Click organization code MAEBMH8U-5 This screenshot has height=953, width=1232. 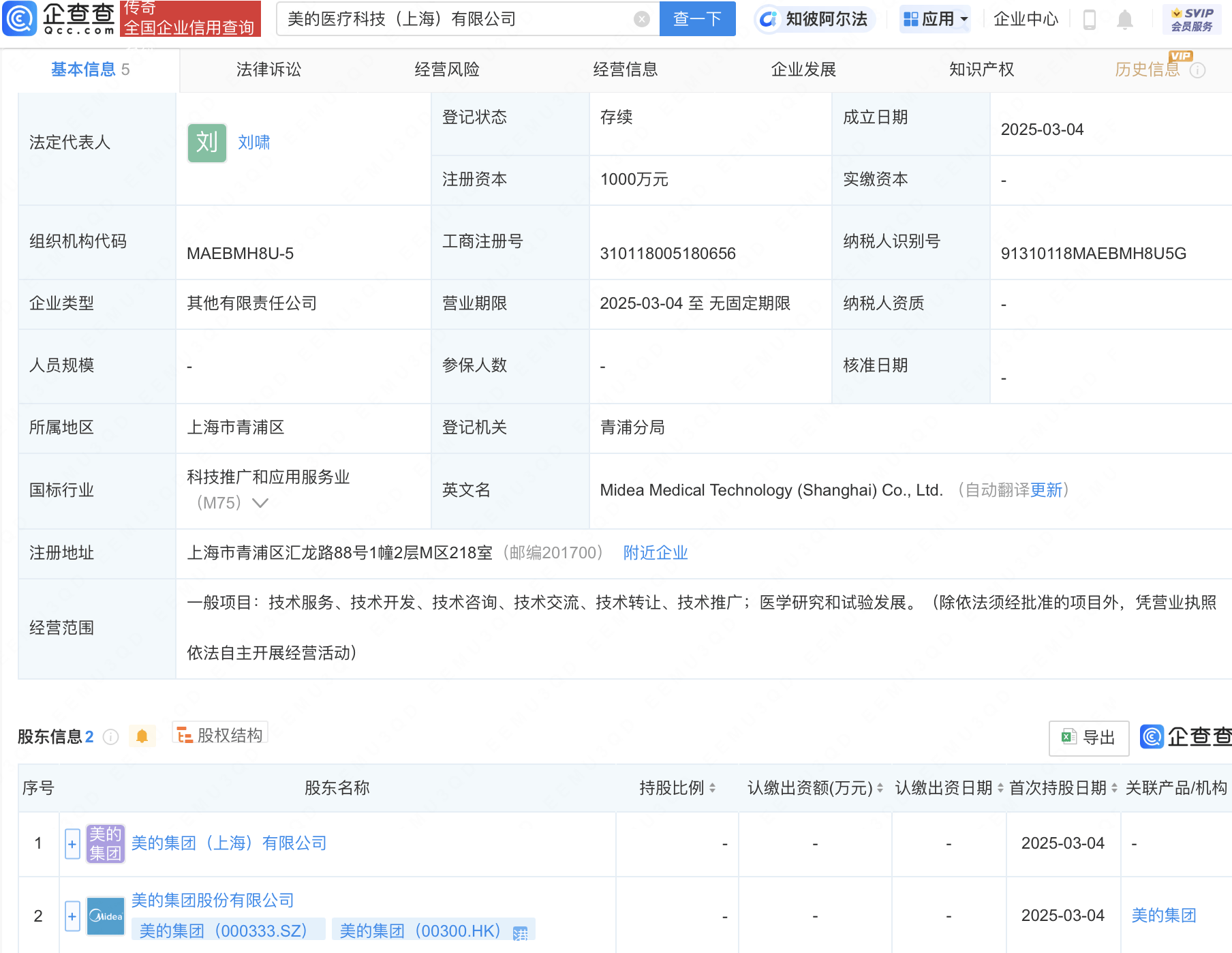240,254
